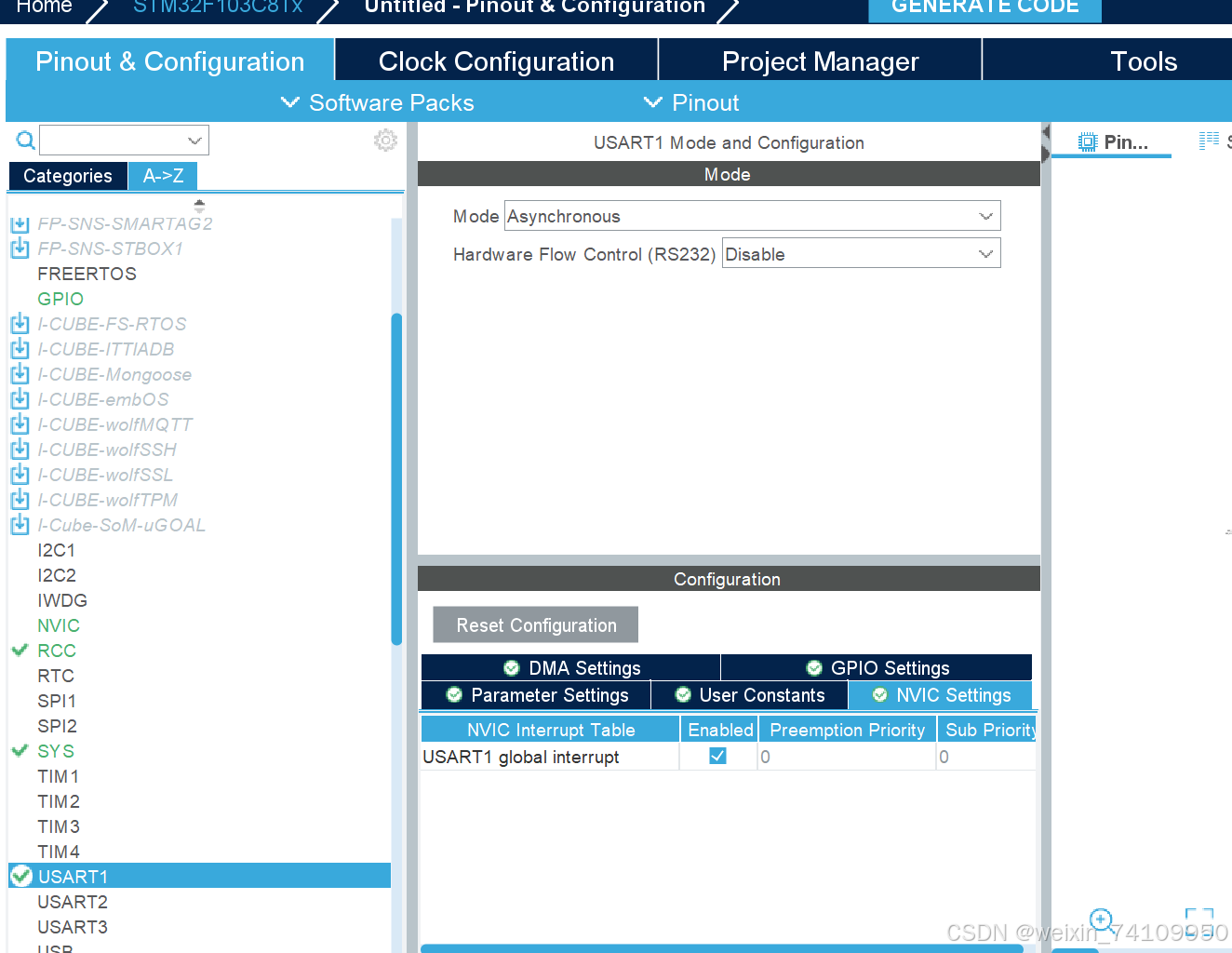Click the fit-to-screen icon in pinout view
This screenshot has width=1232, height=953.
point(1199,920)
